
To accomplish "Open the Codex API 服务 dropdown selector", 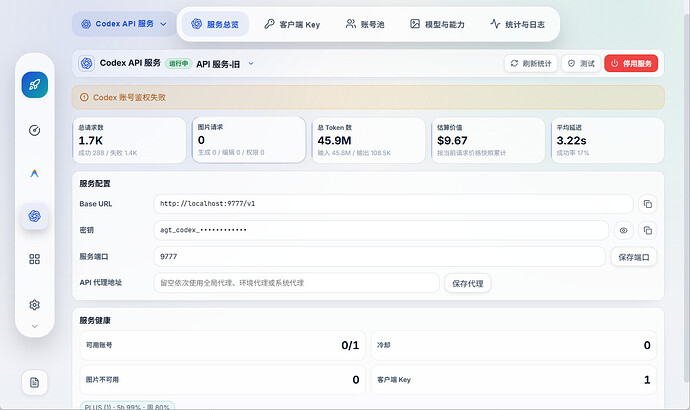I will 124,24.
